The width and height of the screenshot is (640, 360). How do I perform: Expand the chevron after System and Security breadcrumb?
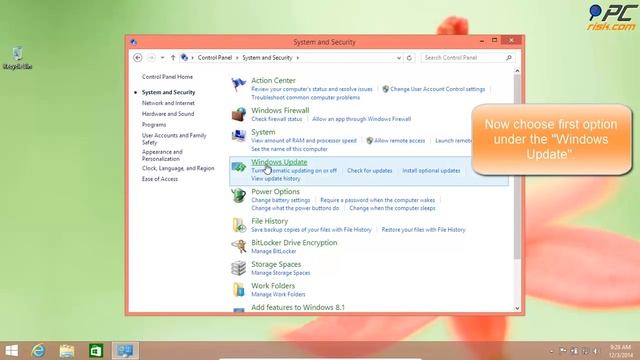point(298,58)
